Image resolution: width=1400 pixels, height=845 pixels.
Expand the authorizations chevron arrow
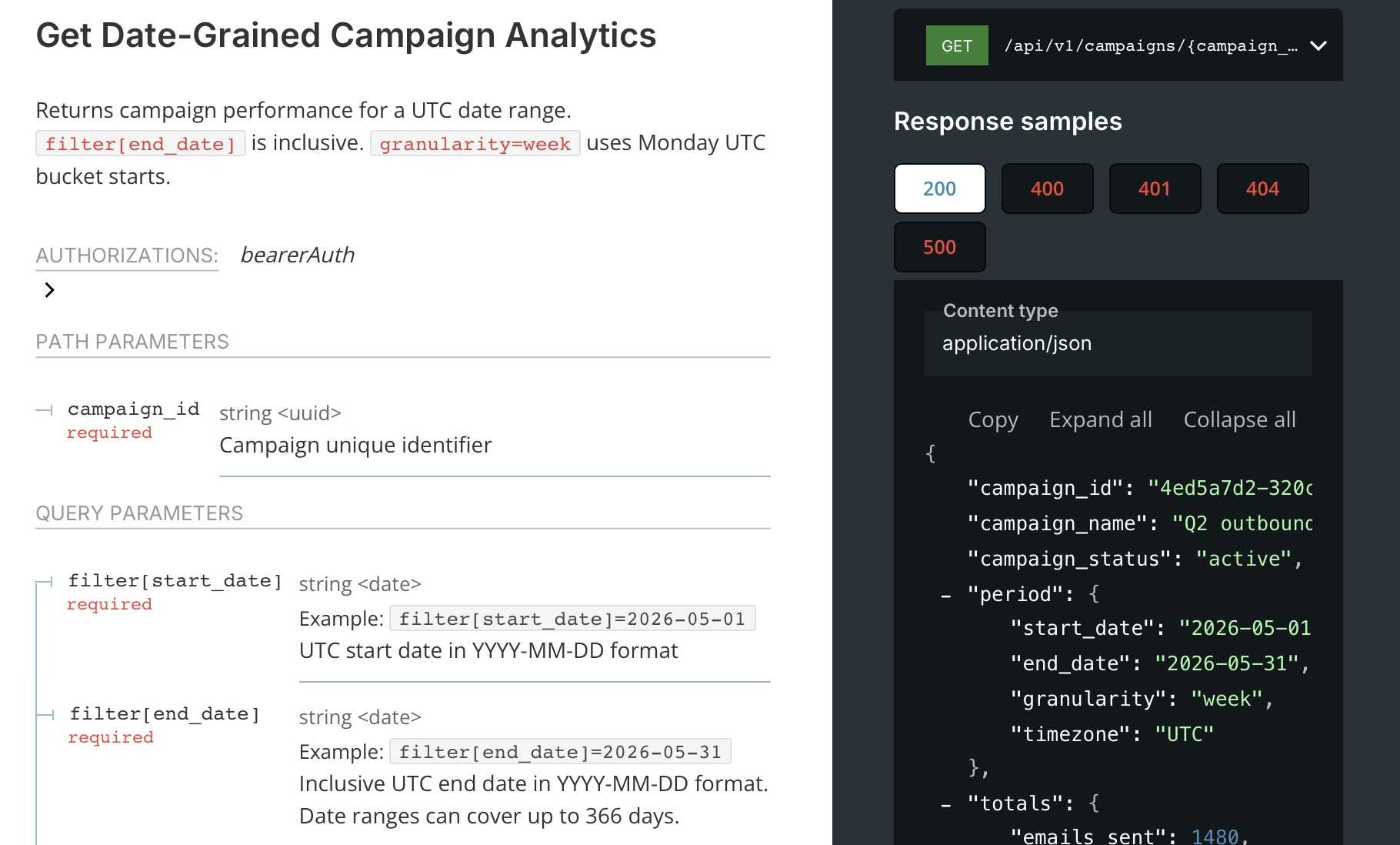[49, 290]
